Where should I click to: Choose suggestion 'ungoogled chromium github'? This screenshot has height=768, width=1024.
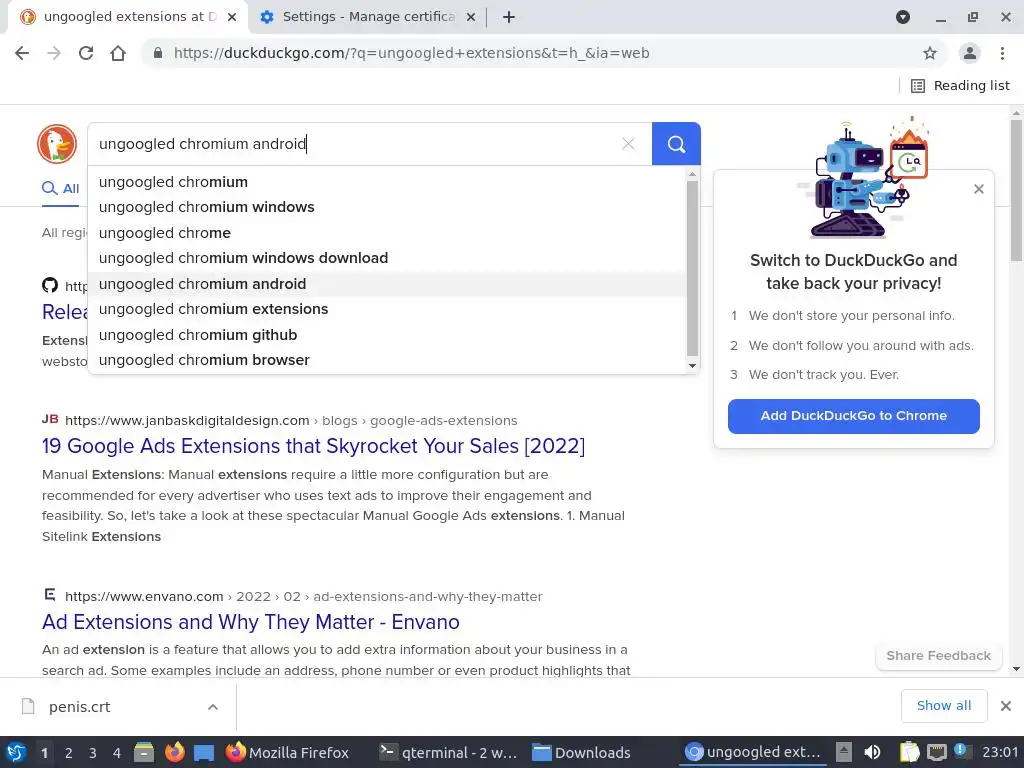(387, 334)
